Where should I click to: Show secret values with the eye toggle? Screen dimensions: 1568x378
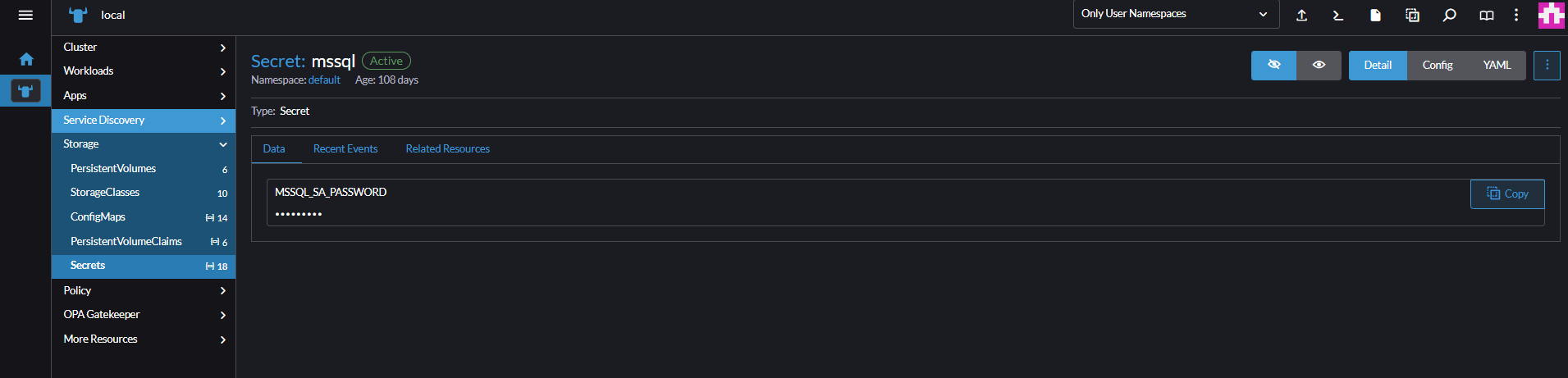pyautogui.click(x=1319, y=65)
